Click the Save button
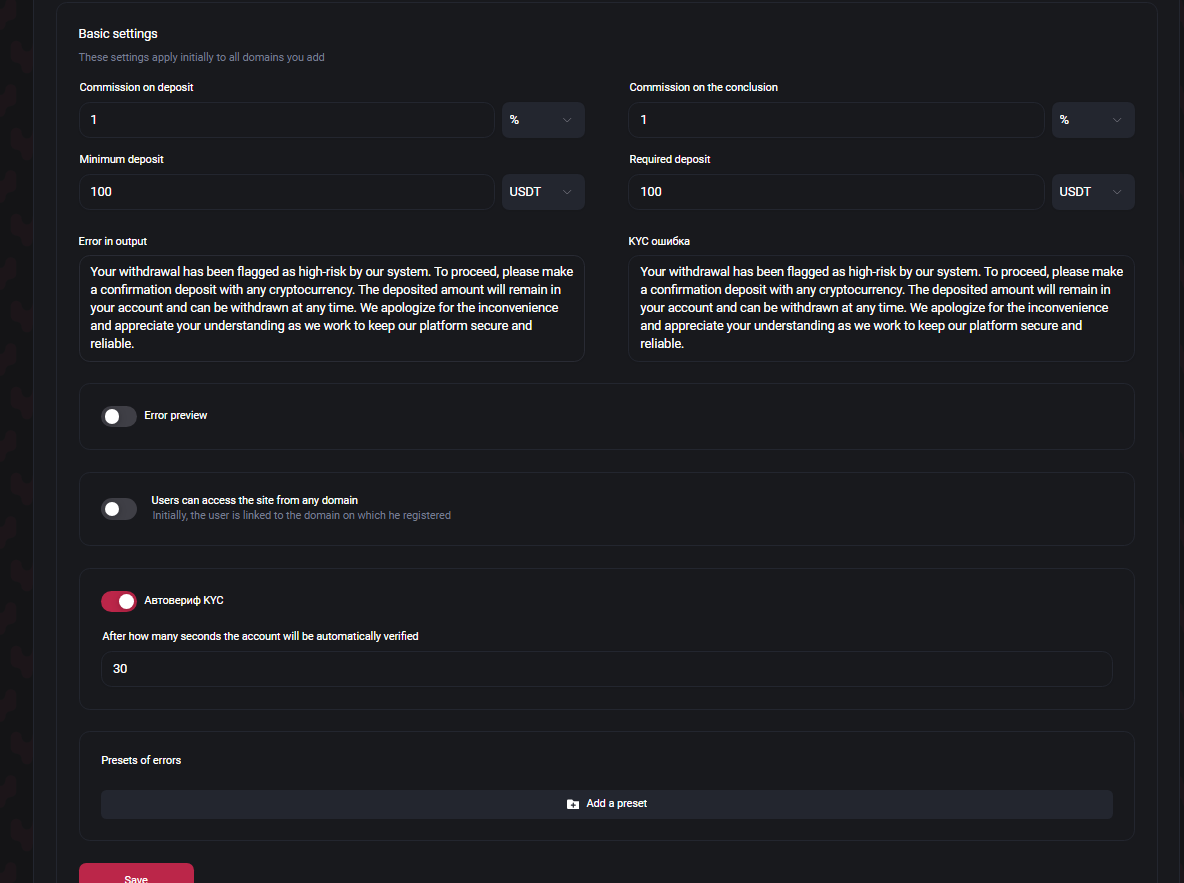Image resolution: width=1184 pixels, height=883 pixels. (136, 874)
